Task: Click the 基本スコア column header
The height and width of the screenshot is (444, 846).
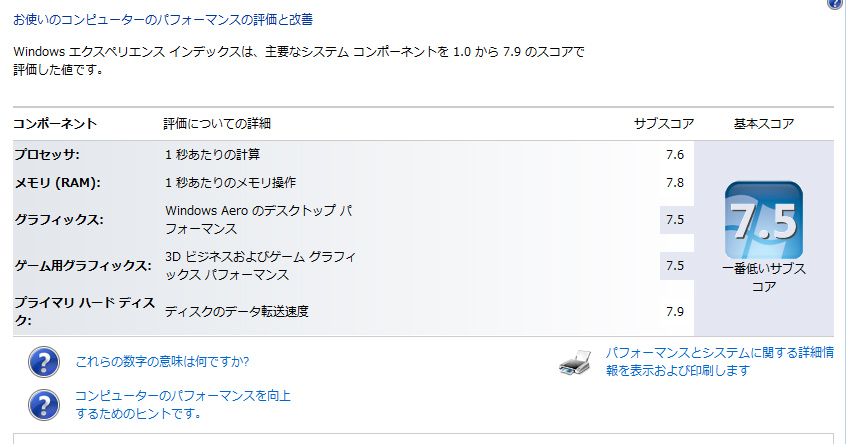Action: pyautogui.click(x=763, y=124)
